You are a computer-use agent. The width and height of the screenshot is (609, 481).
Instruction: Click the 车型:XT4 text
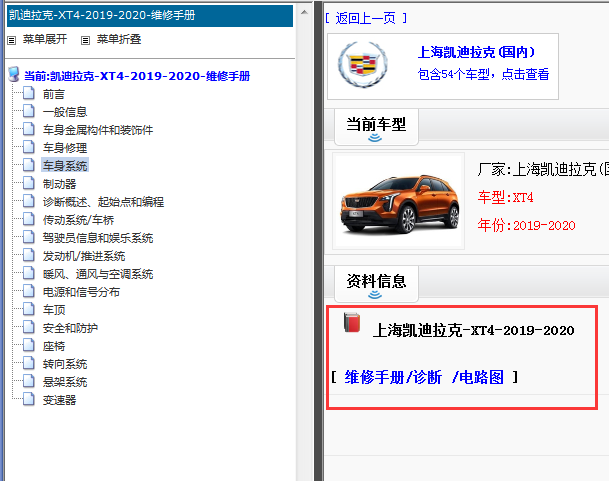505,197
